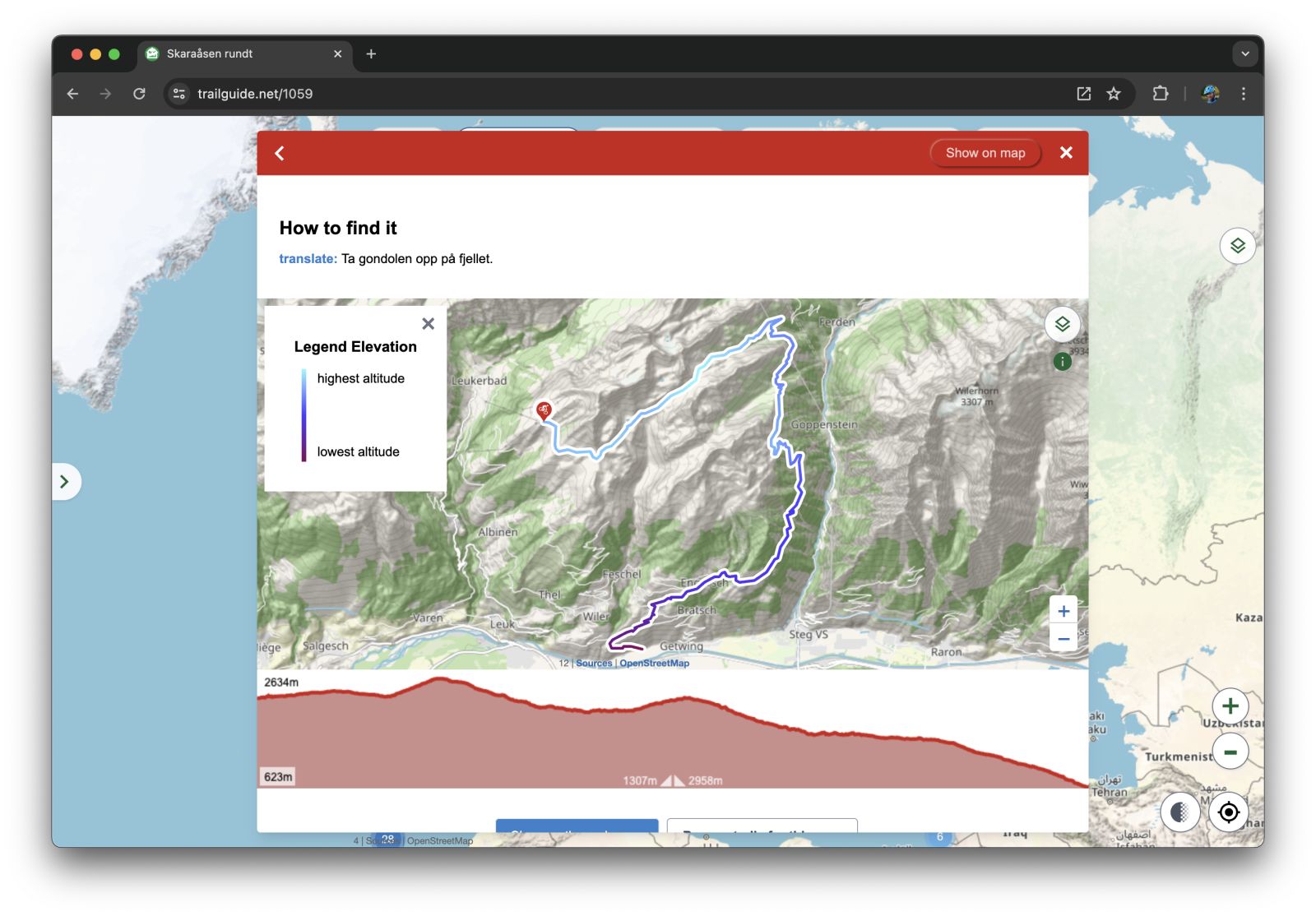This screenshot has width=1316, height=916.
Task: Click the Albinen label on the map
Action: (x=498, y=532)
